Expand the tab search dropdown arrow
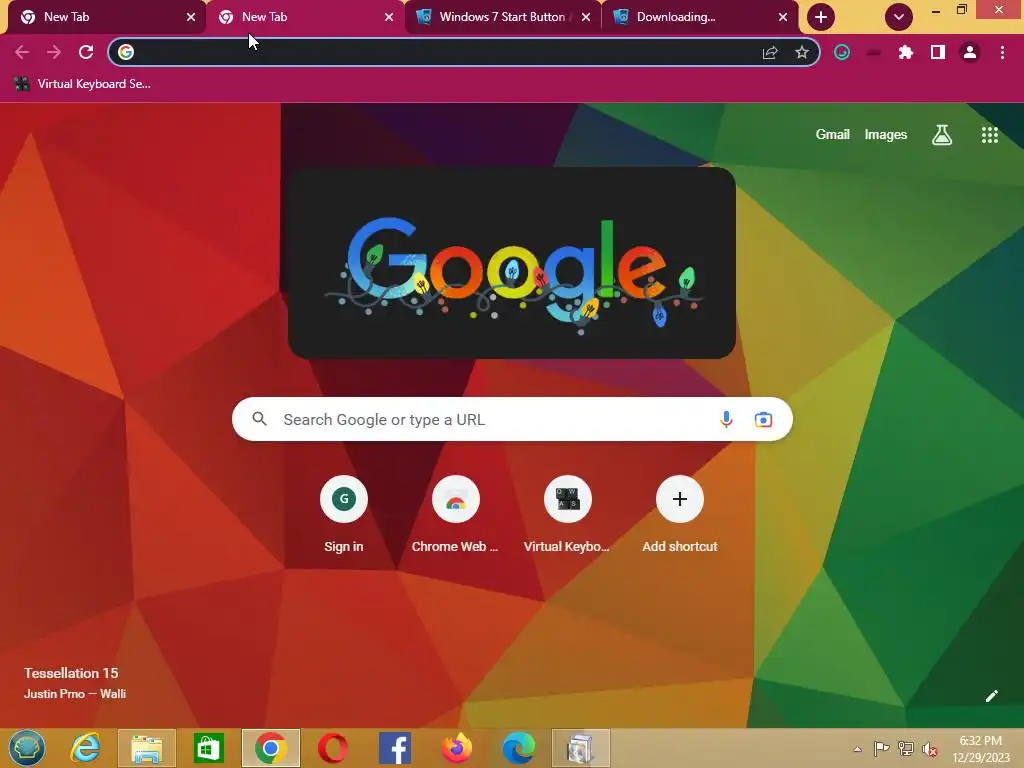1024x768 pixels. pyautogui.click(x=899, y=17)
